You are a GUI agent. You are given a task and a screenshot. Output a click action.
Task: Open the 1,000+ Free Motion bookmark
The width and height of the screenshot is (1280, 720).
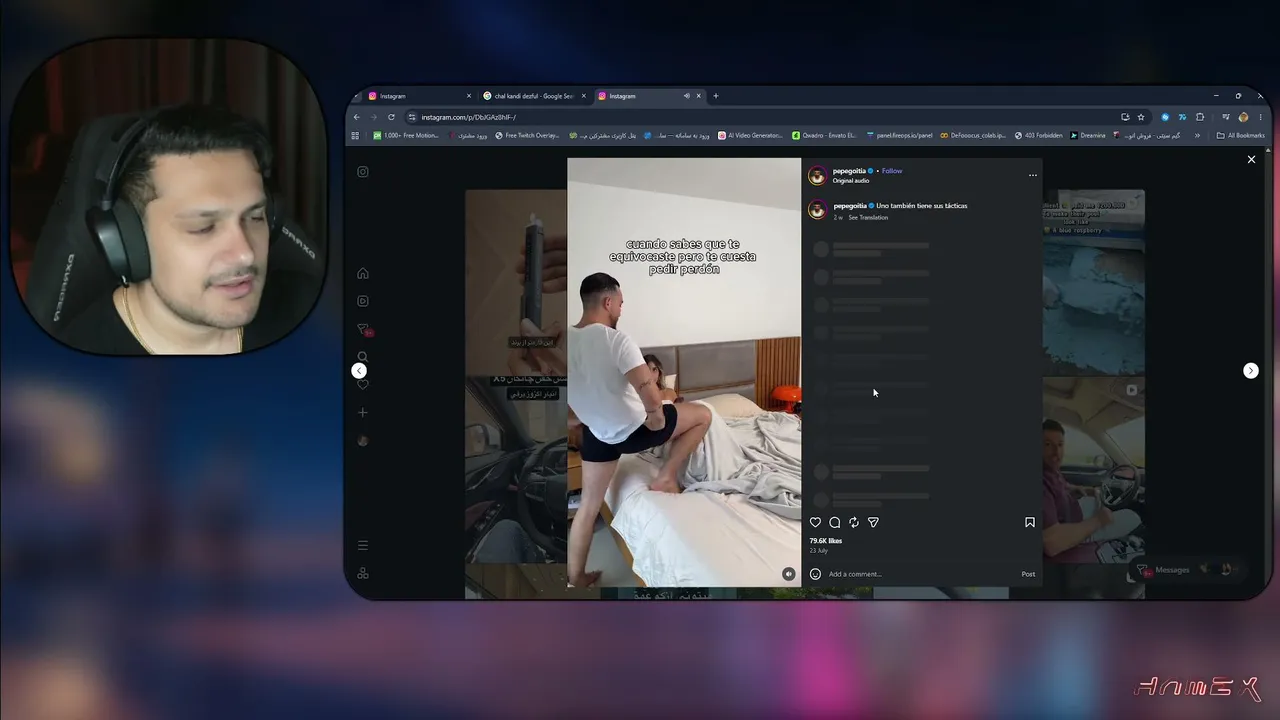(406, 135)
